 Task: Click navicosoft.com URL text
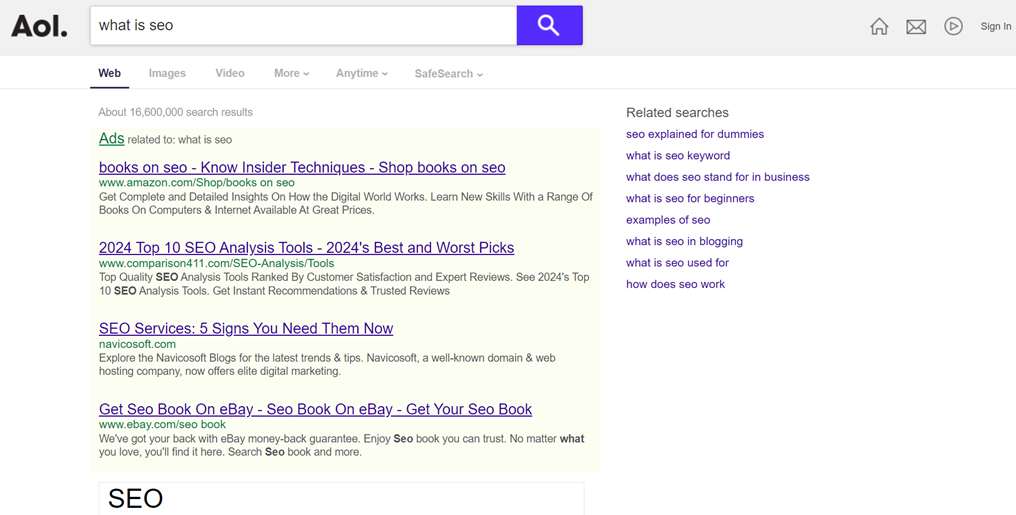(x=137, y=344)
